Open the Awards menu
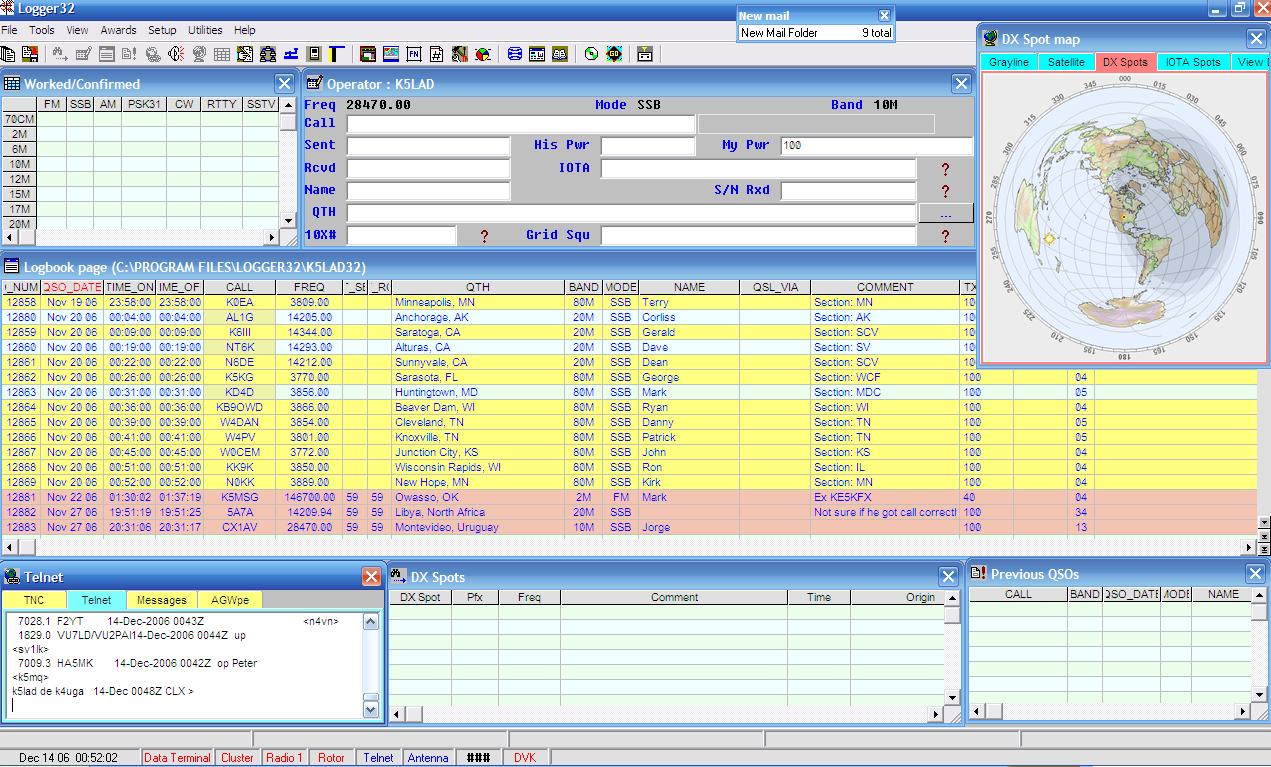The image size is (1271, 767). point(119,30)
